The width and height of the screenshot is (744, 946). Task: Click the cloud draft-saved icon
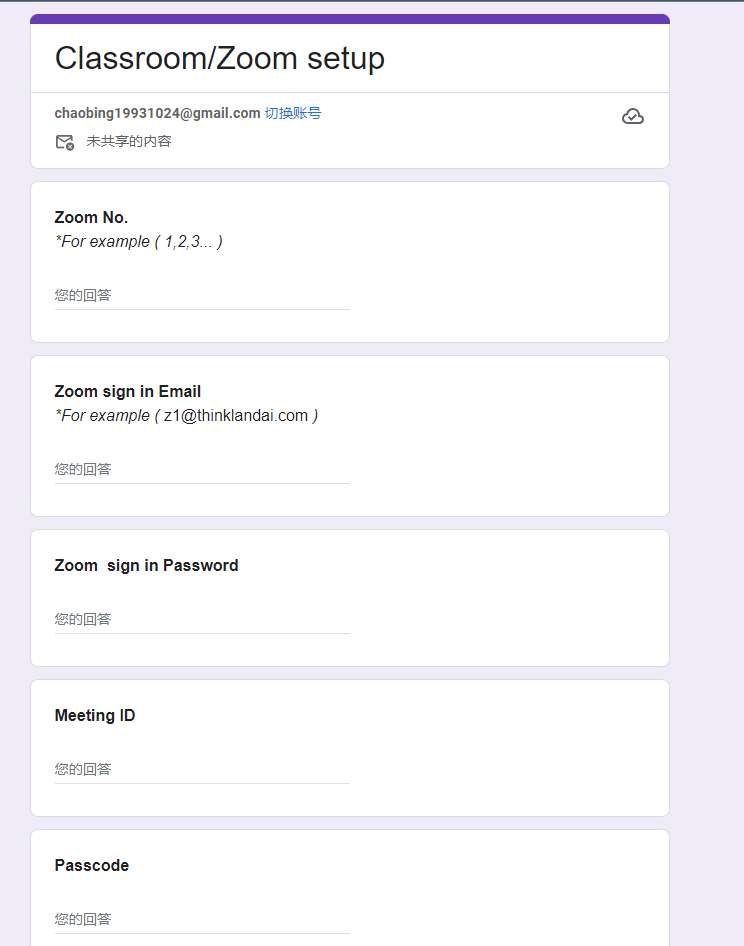click(632, 117)
